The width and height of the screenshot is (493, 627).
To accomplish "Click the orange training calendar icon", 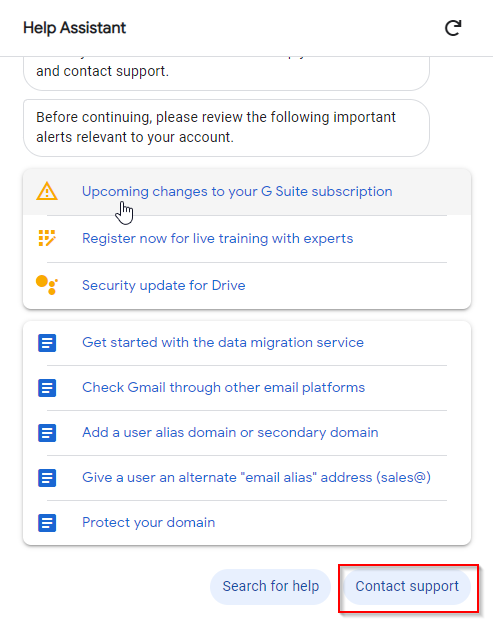I will click(x=47, y=238).
